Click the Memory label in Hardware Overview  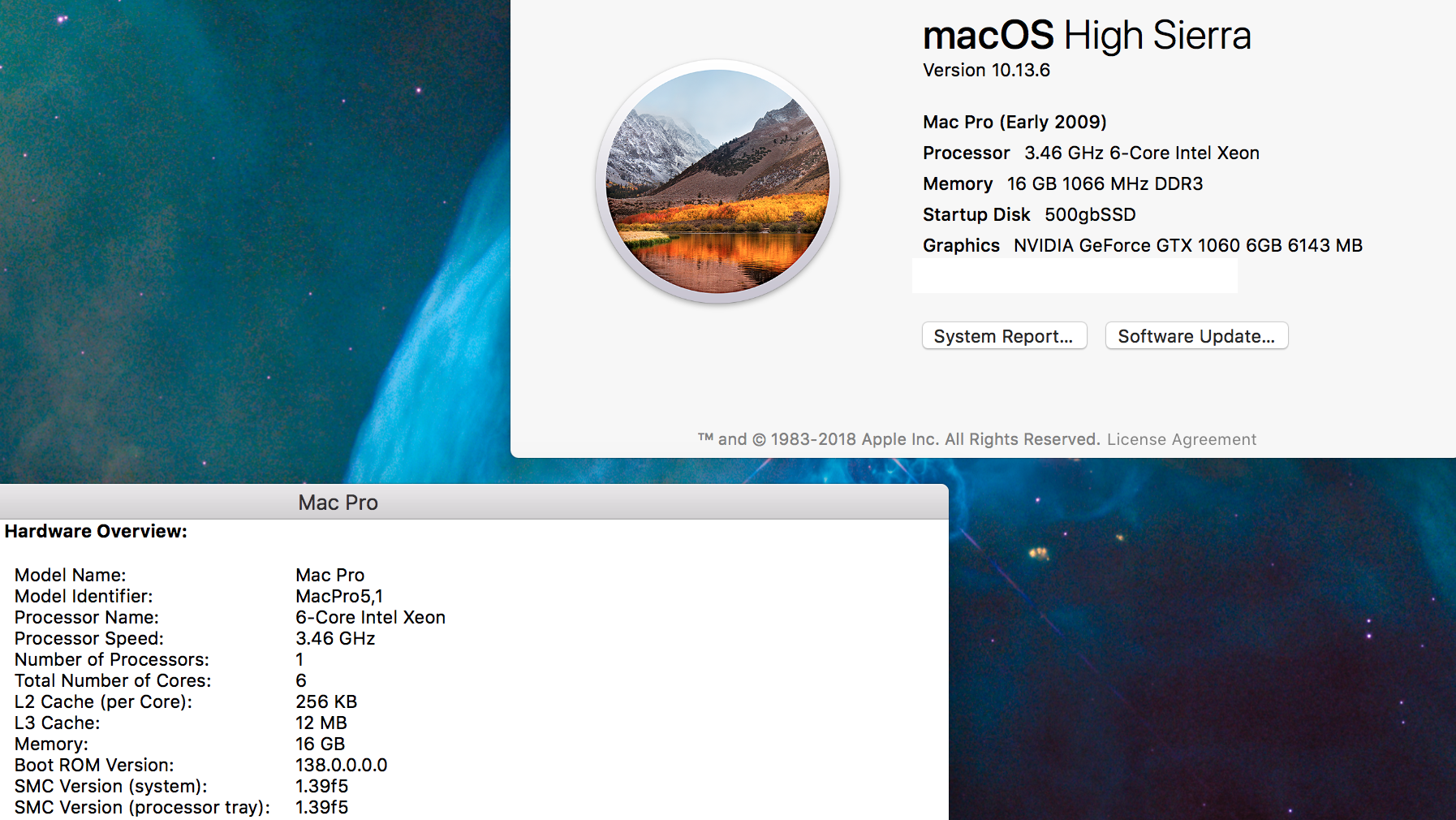[51, 744]
